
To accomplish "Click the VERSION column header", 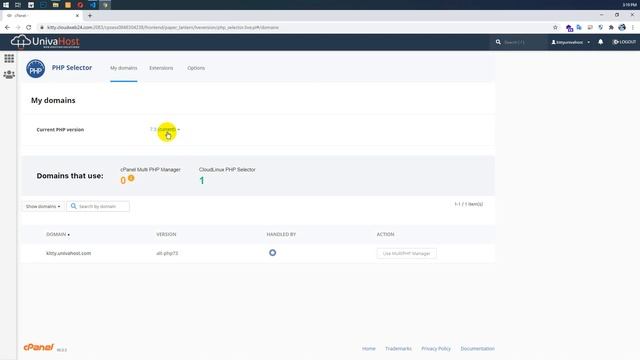I will (166, 234).
